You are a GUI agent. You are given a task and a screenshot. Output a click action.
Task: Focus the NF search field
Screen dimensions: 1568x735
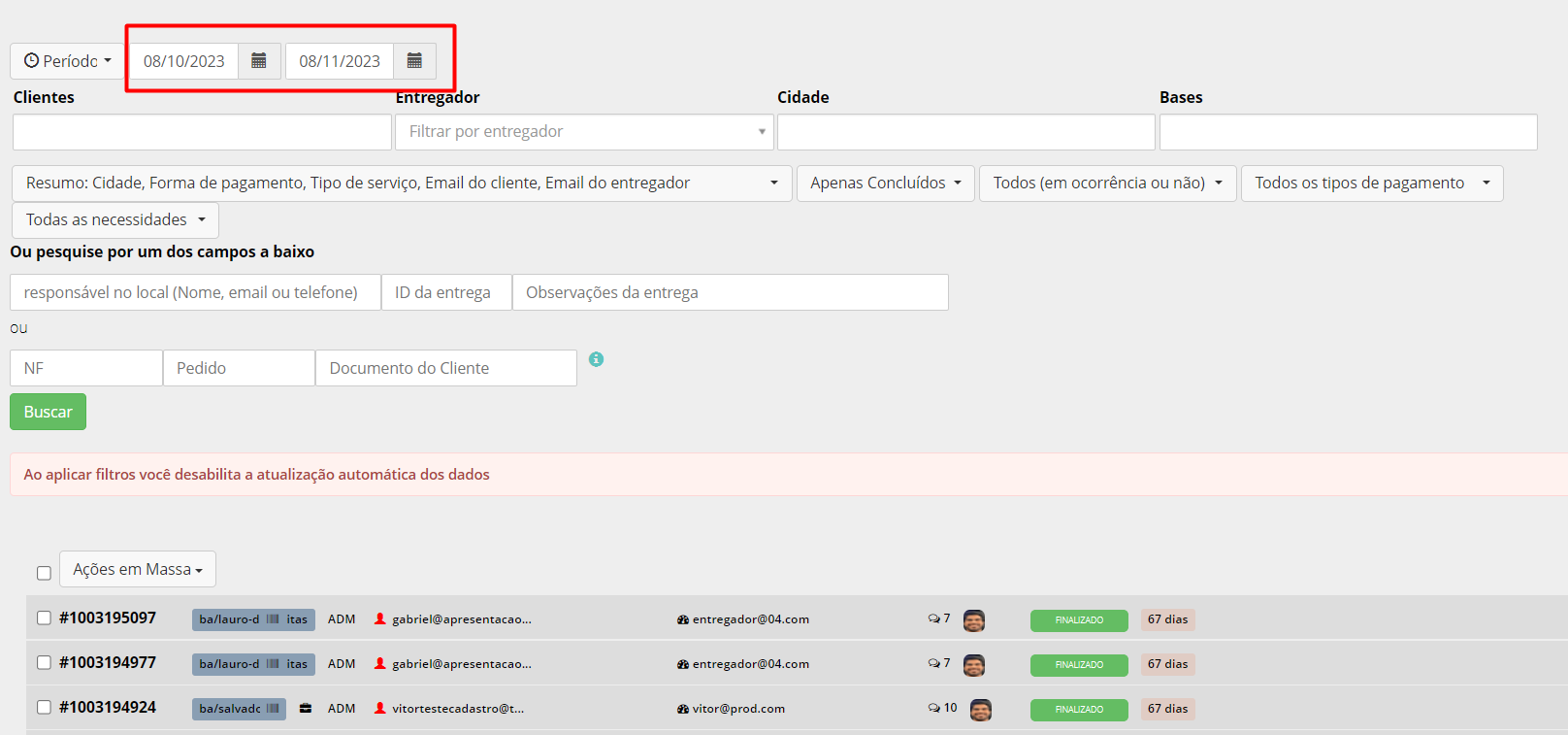click(86, 368)
